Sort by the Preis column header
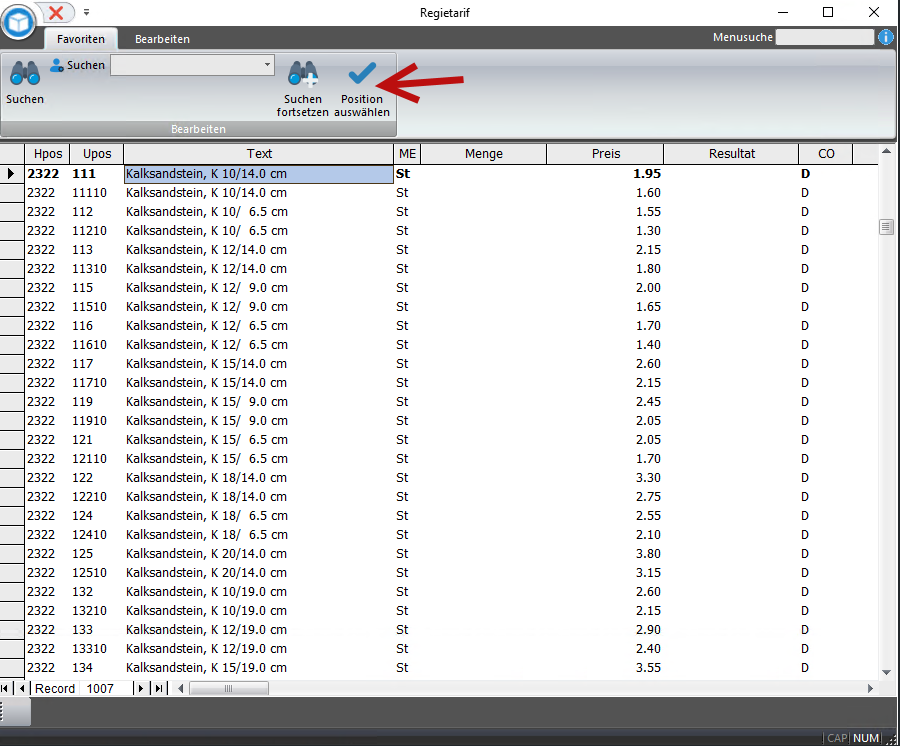The height and width of the screenshot is (746, 900). pyautogui.click(x=605, y=154)
